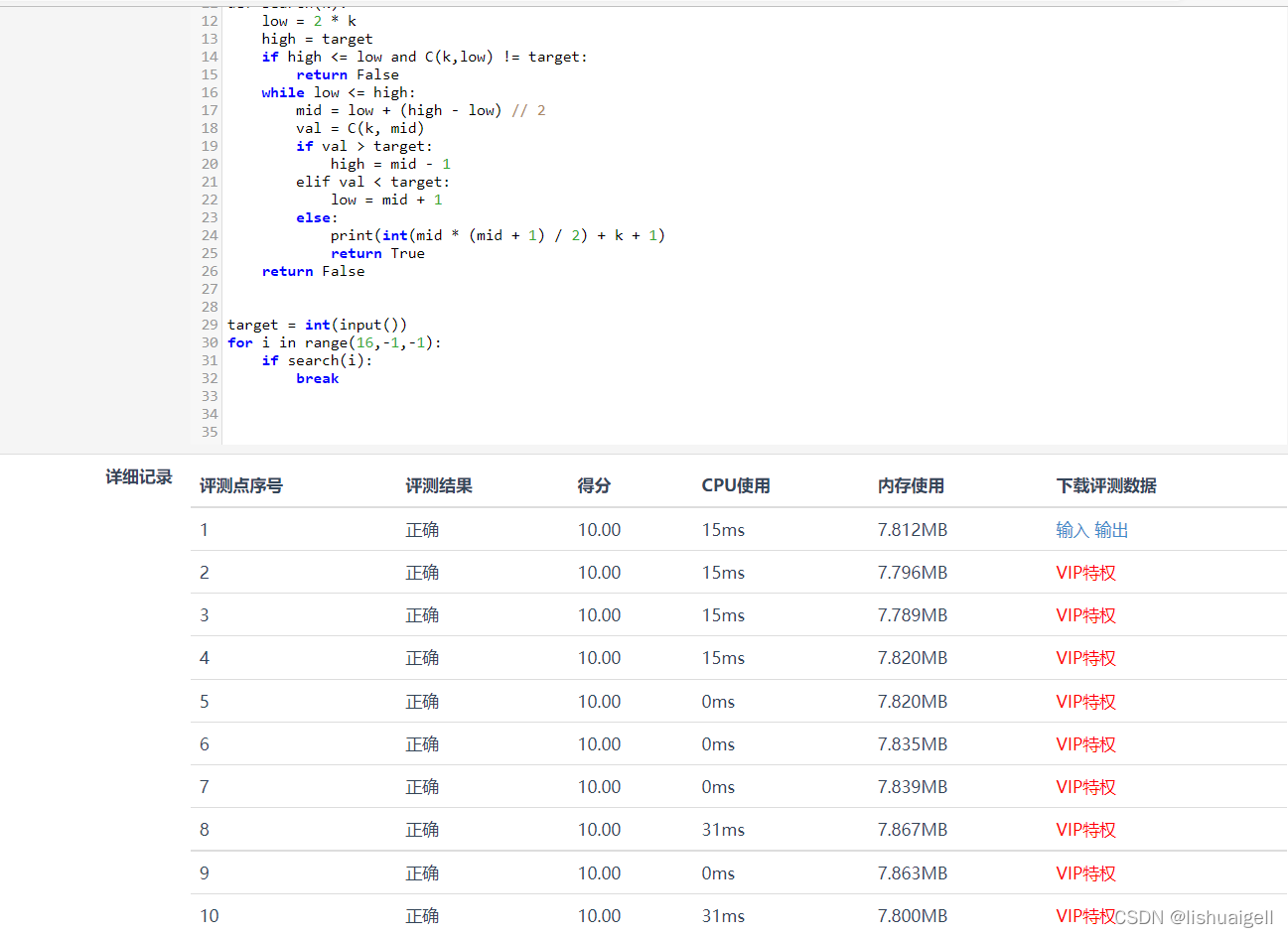The width and height of the screenshot is (1288, 937).
Task: Click the 10.00 score in test point 7 row
Action: [600, 787]
